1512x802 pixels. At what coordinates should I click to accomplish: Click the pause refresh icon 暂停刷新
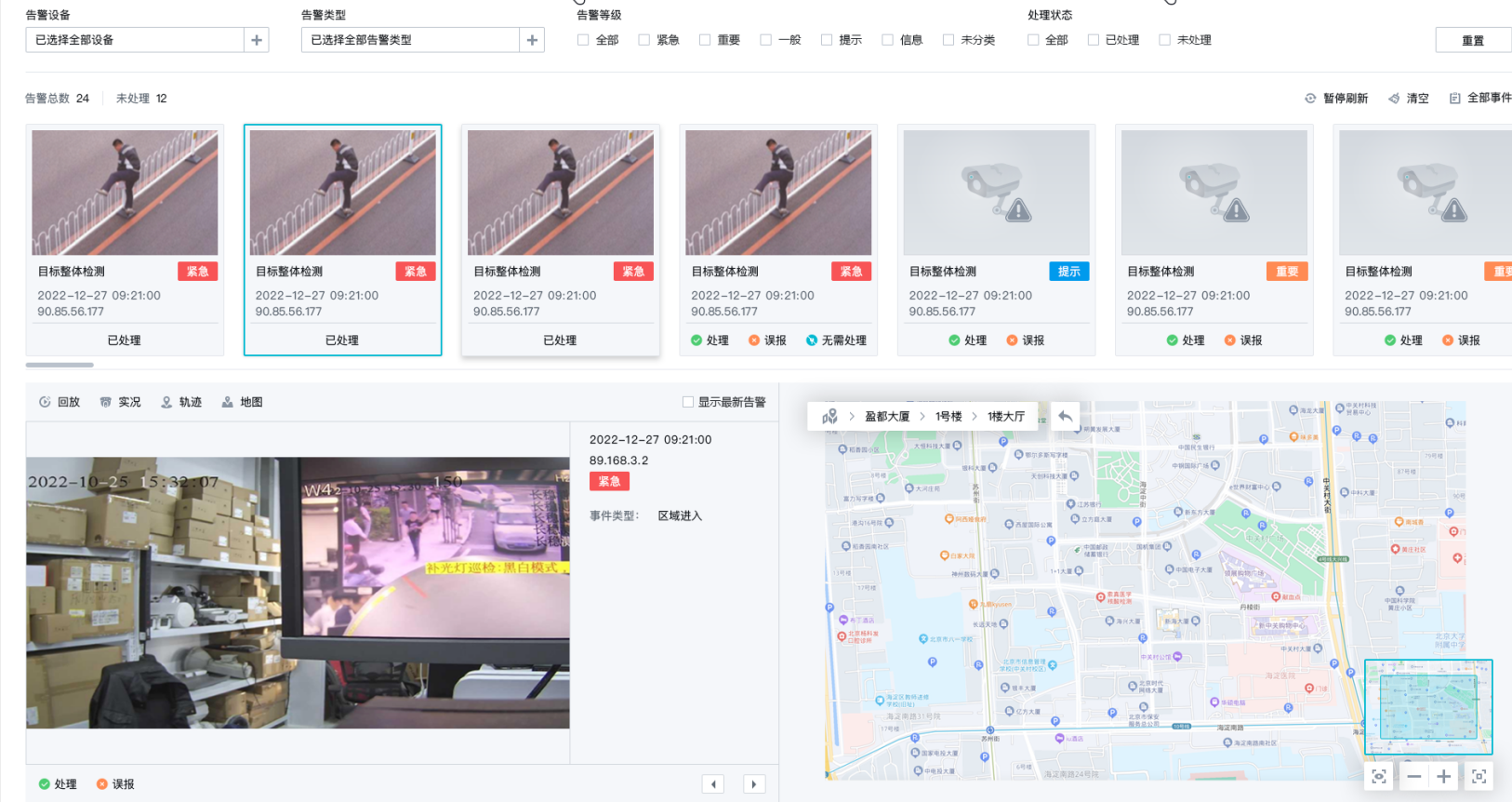coord(1310,99)
